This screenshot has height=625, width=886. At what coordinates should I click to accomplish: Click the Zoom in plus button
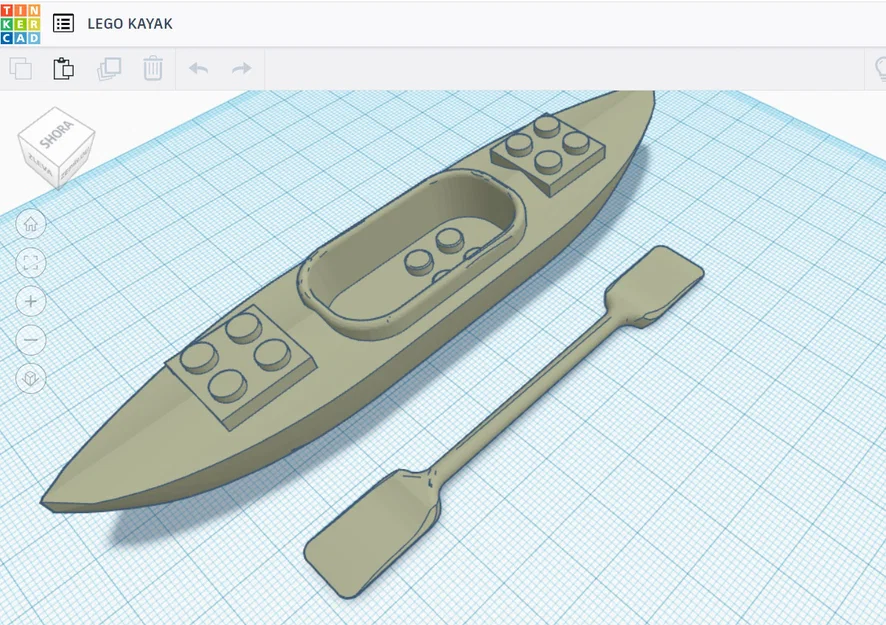[x=31, y=301]
